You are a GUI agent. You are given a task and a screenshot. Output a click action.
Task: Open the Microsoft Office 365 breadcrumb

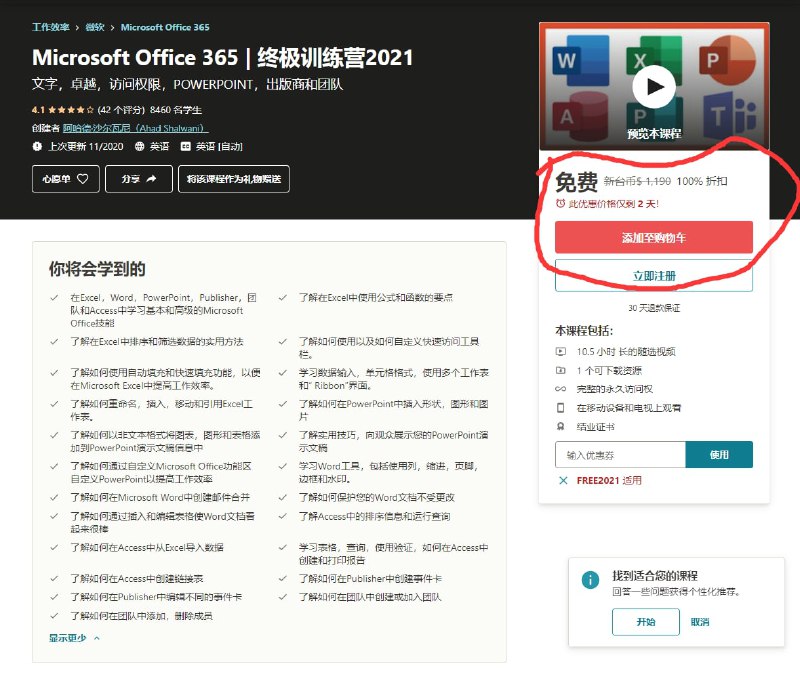165,27
